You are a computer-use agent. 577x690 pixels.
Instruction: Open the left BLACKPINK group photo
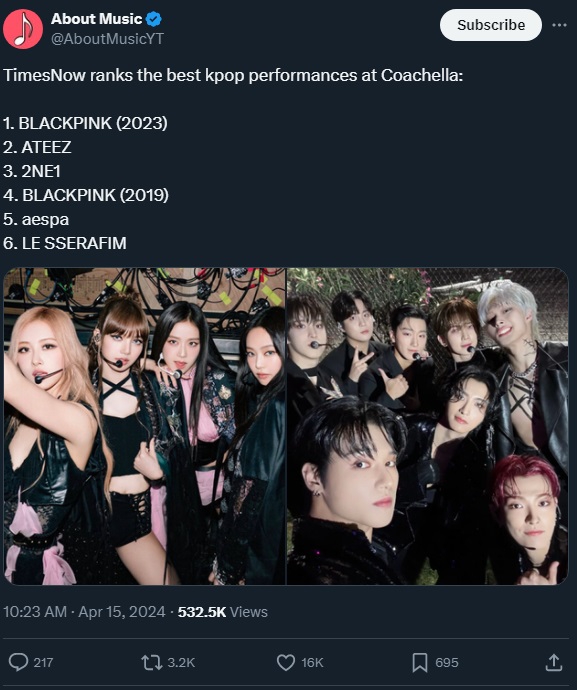coord(144,426)
